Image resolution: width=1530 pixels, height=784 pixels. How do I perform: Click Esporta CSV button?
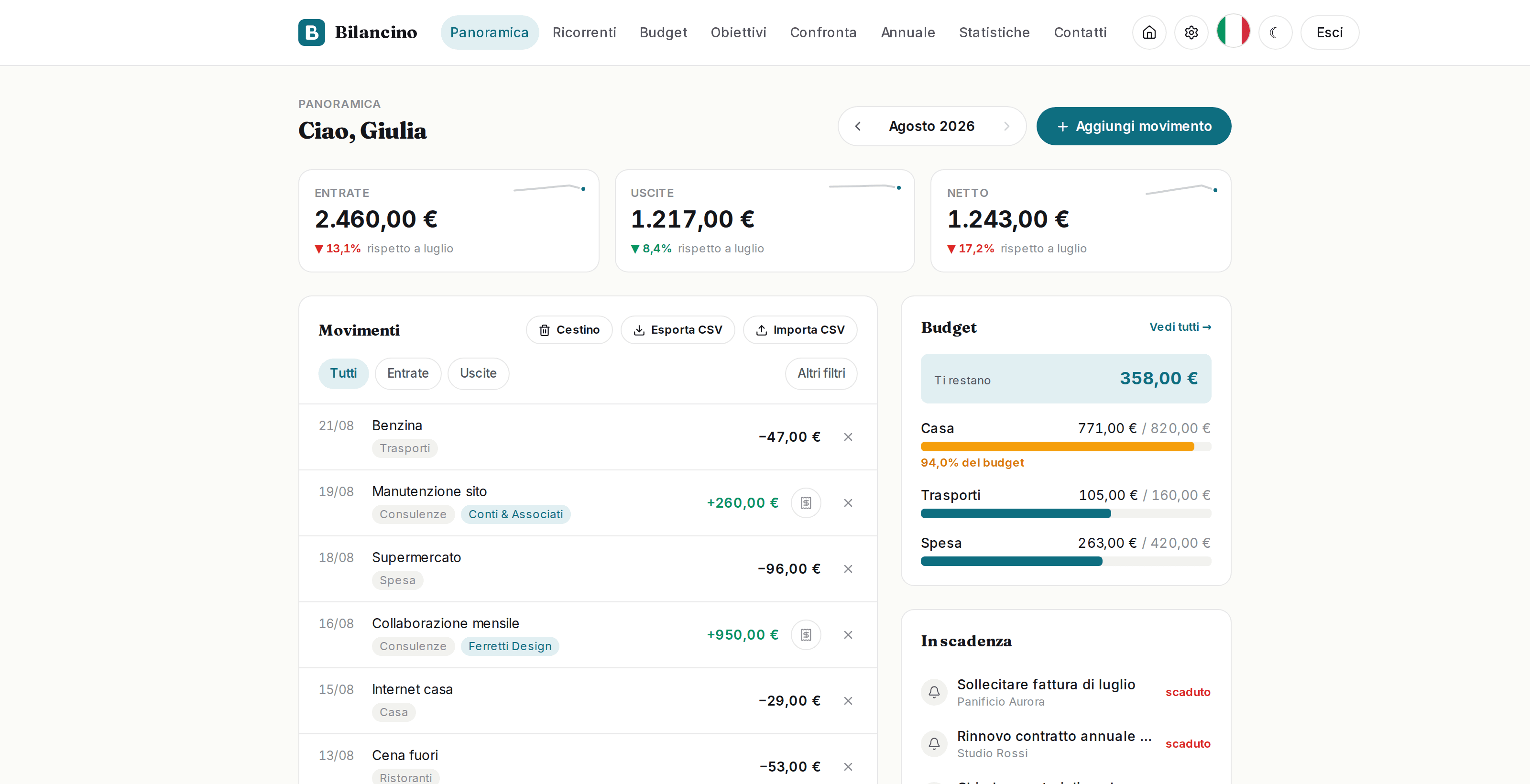(677, 330)
